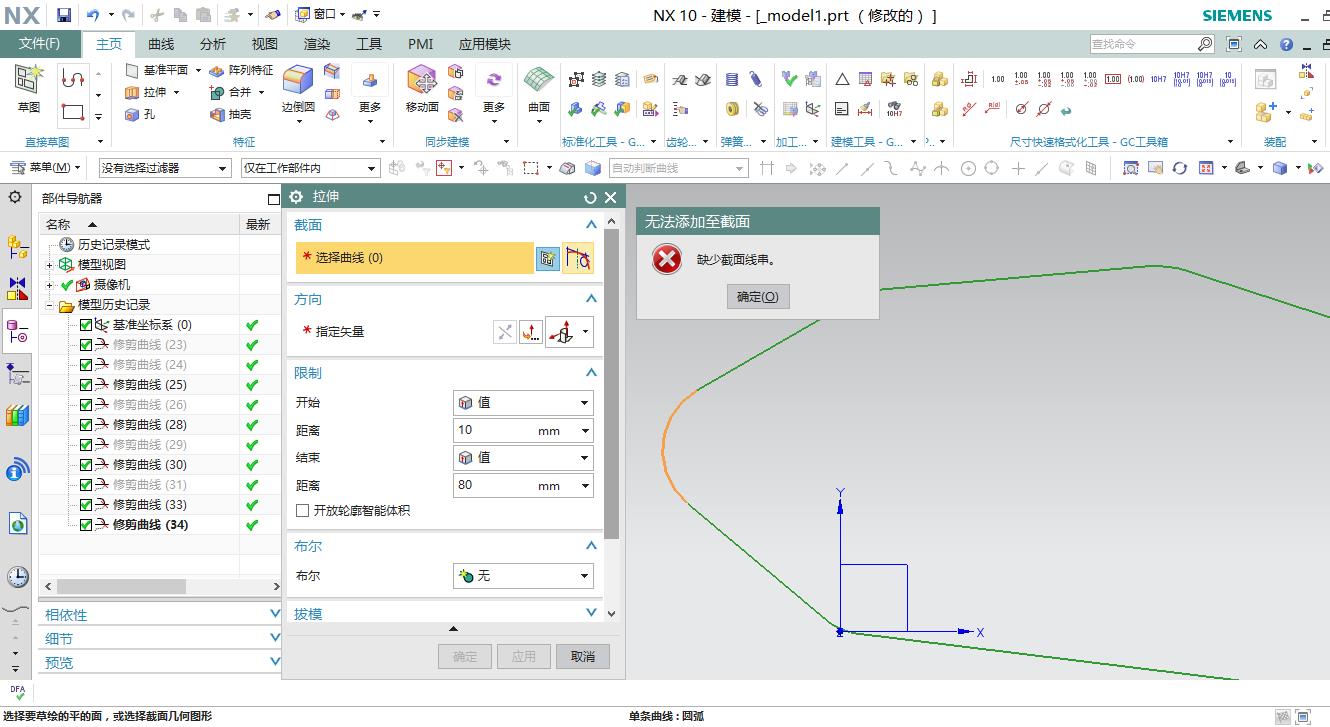The image size is (1330, 727).
Task: Toggle checkbox for 修剪曲线 (23)
Action: (x=86, y=345)
